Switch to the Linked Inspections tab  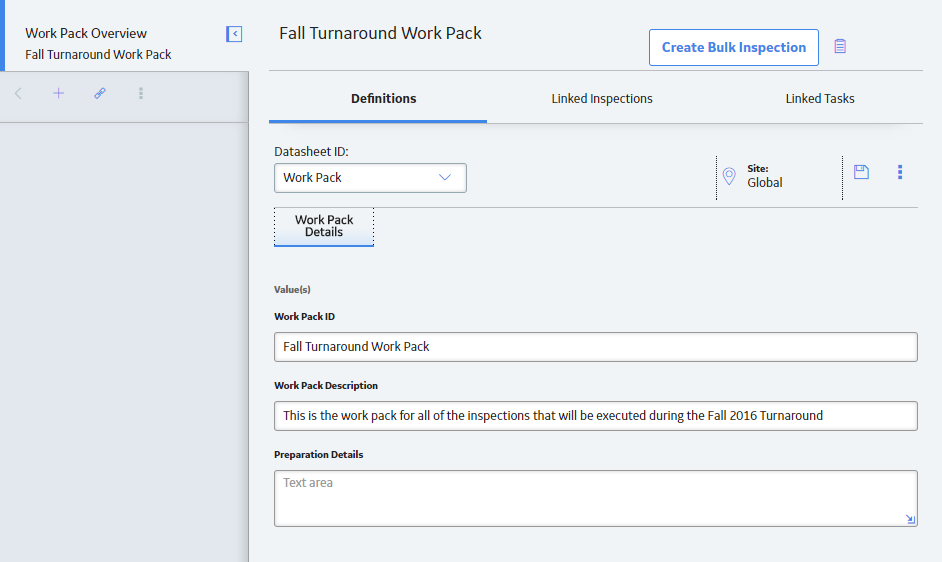pyautogui.click(x=602, y=99)
